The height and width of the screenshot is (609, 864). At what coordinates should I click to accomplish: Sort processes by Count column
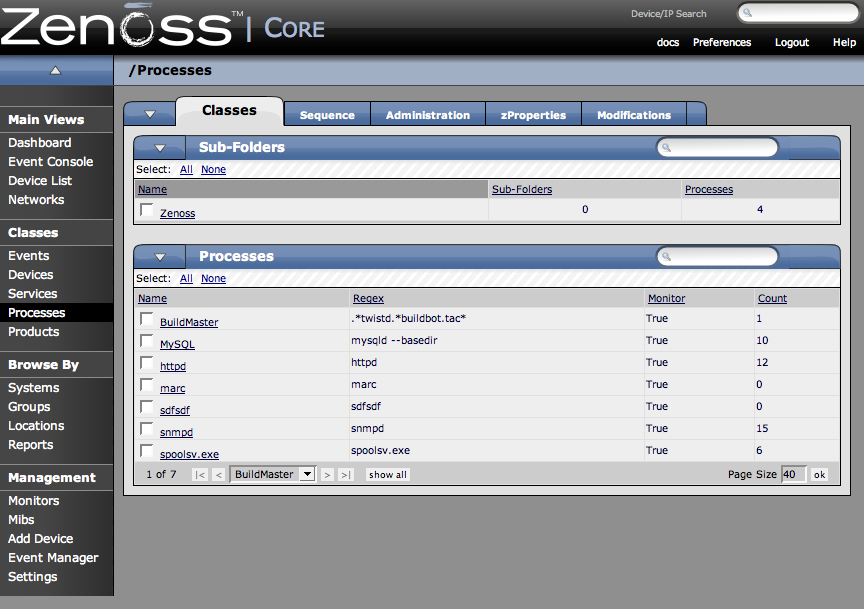(x=772, y=299)
